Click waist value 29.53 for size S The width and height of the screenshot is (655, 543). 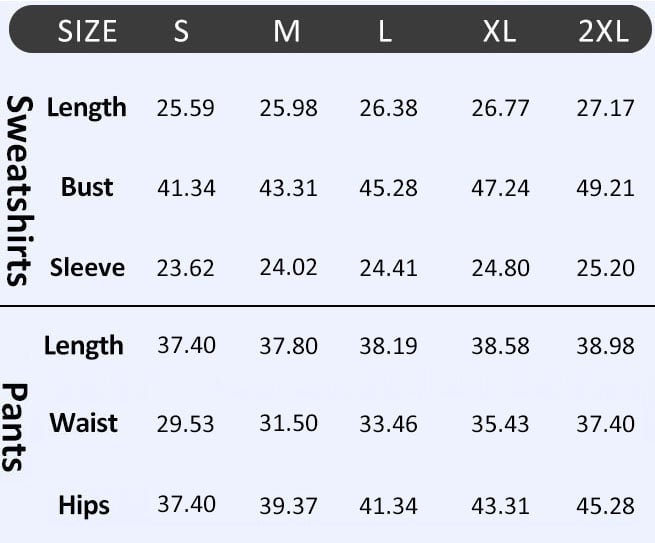[x=185, y=423]
